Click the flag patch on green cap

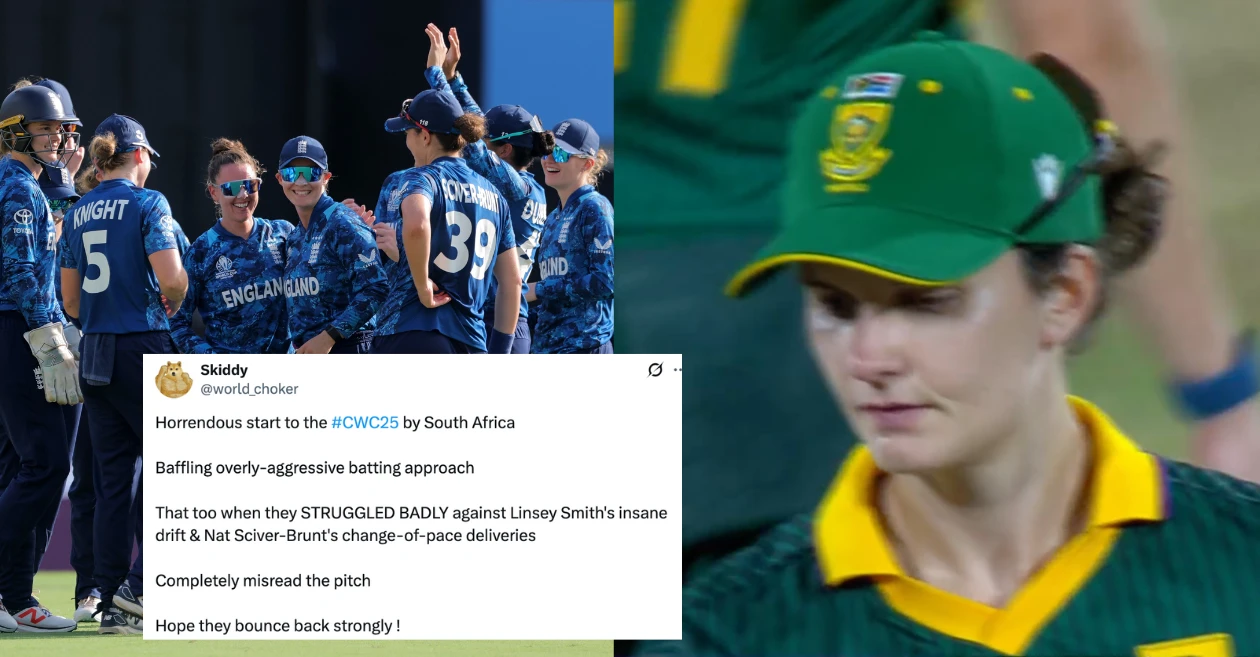pos(872,85)
